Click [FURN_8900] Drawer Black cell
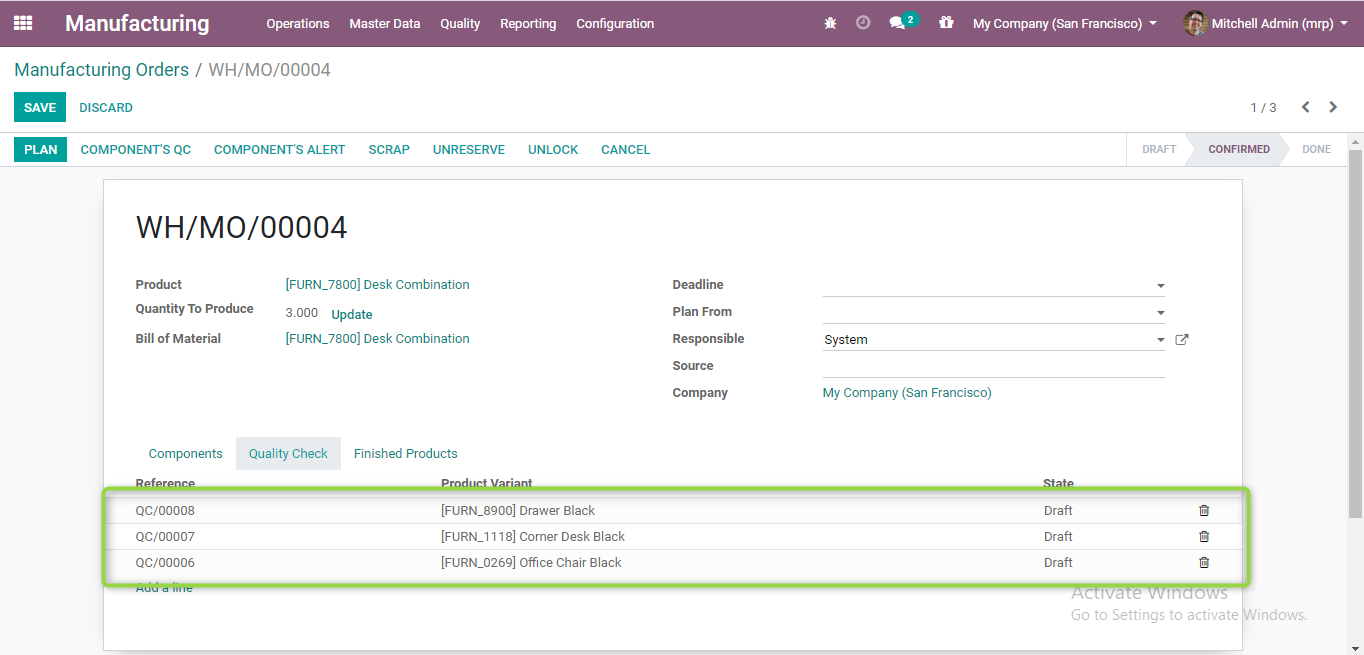The width and height of the screenshot is (1364, 655). coord(518,510)
